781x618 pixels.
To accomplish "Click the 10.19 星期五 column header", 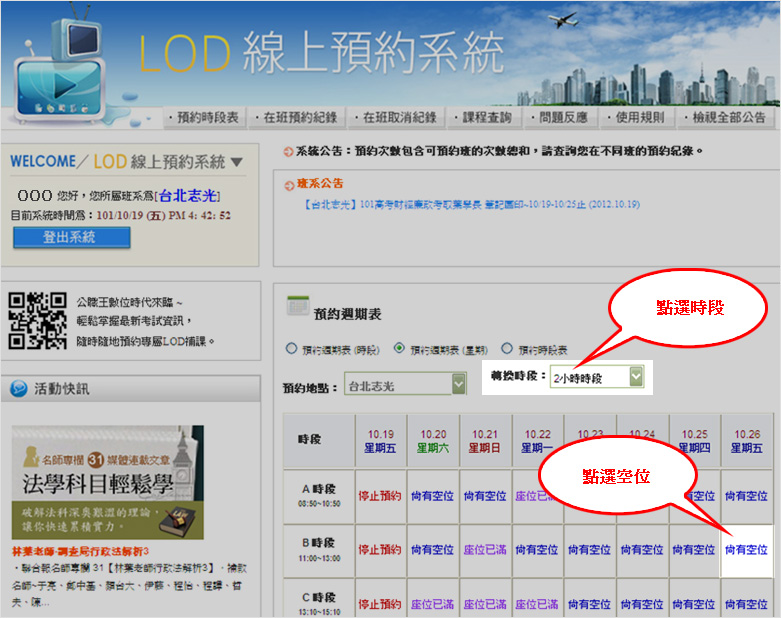I will tap(381, 441).
